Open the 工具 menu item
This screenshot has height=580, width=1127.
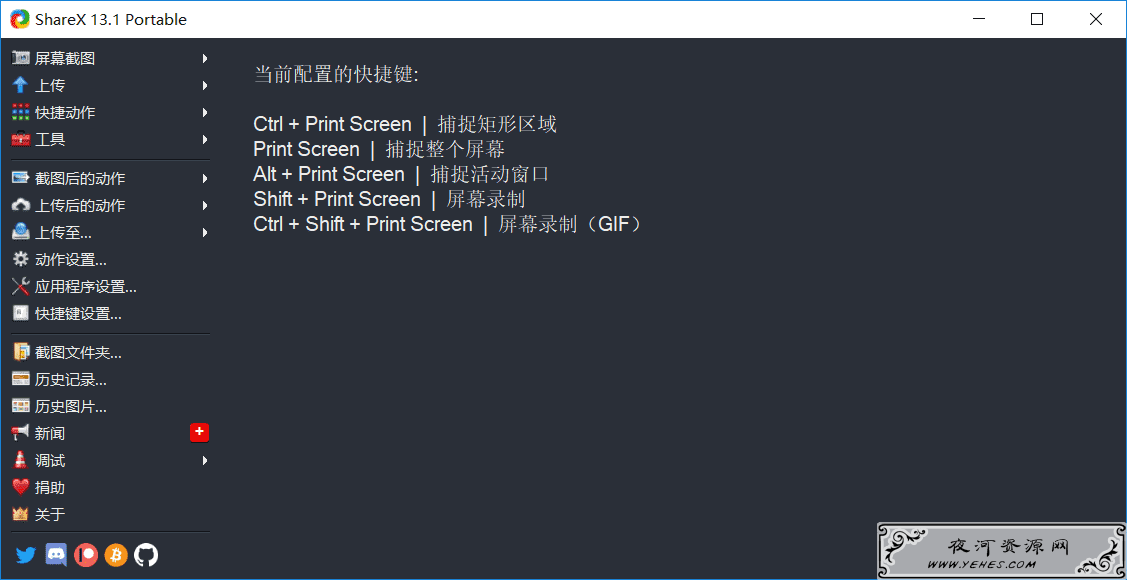111,139
